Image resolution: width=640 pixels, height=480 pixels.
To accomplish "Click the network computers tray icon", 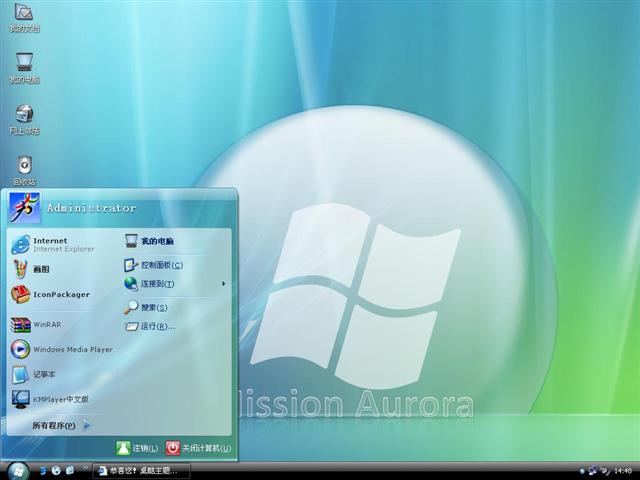I will point(593,471).
